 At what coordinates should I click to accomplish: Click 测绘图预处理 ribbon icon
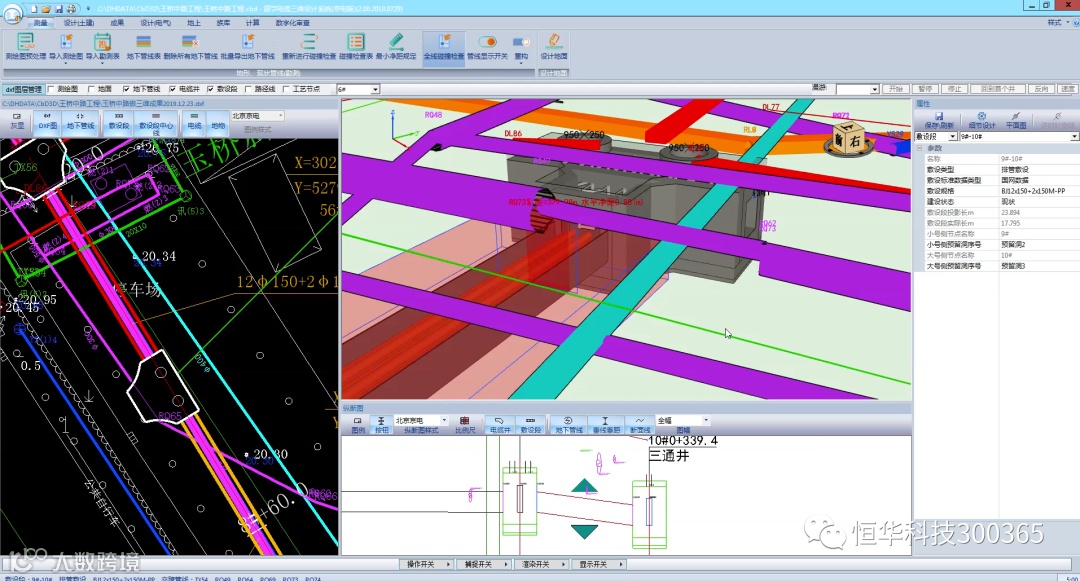25,42
